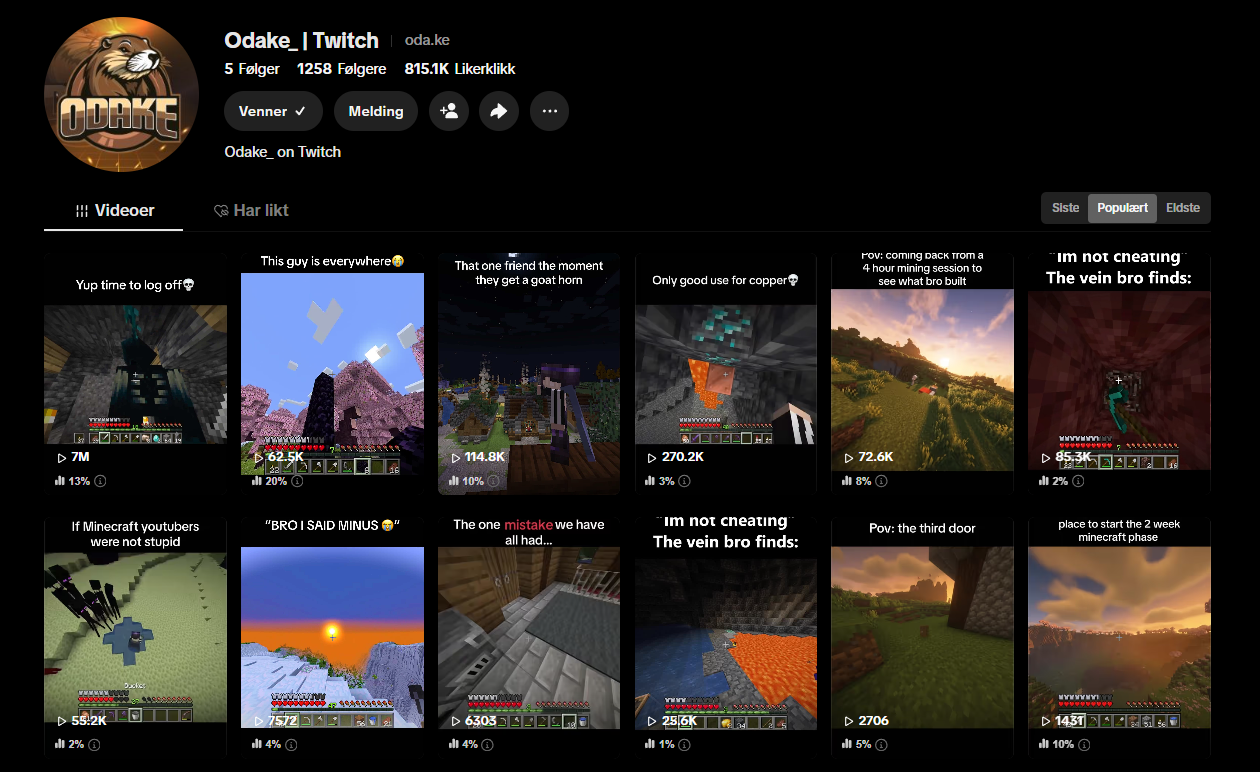Image resolution: width=1260 pixels, height=772 pixels.
Task: Open the three-dots more options menu
Action: [x=549, y=111]
